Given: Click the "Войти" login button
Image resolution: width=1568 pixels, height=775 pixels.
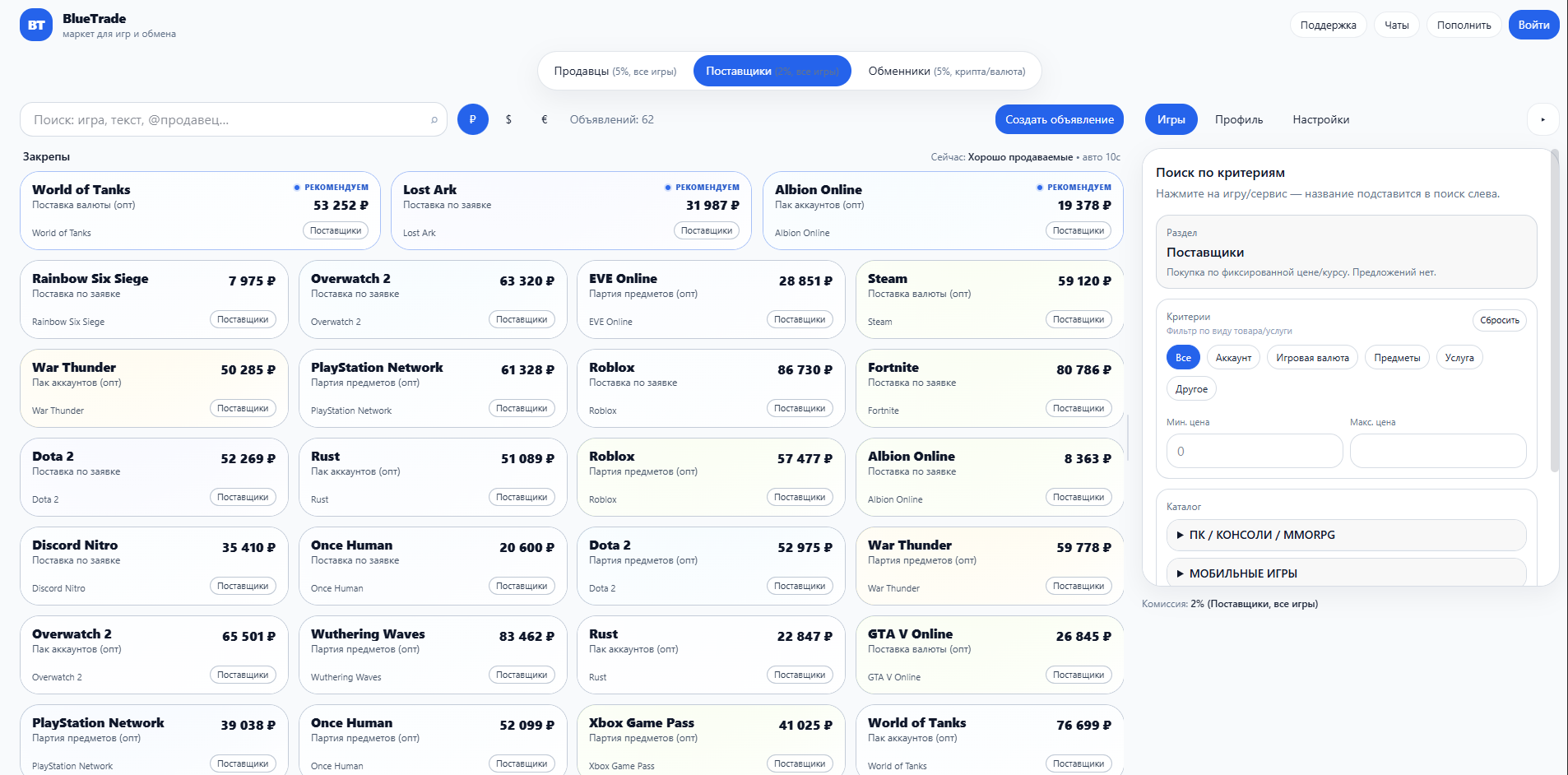Looking at the screenshot, I should click(x=1533, y=25).
